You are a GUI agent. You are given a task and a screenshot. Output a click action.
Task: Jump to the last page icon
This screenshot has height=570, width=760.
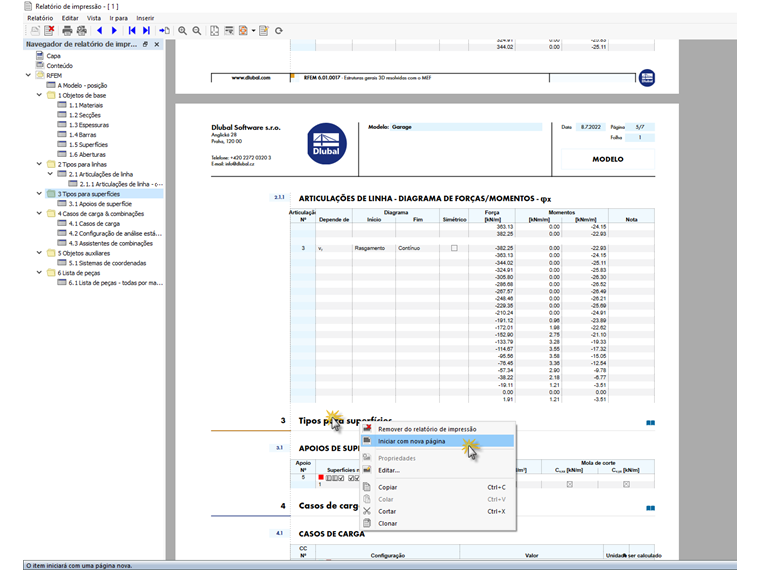pyautogui.click(x=146, y=31)
